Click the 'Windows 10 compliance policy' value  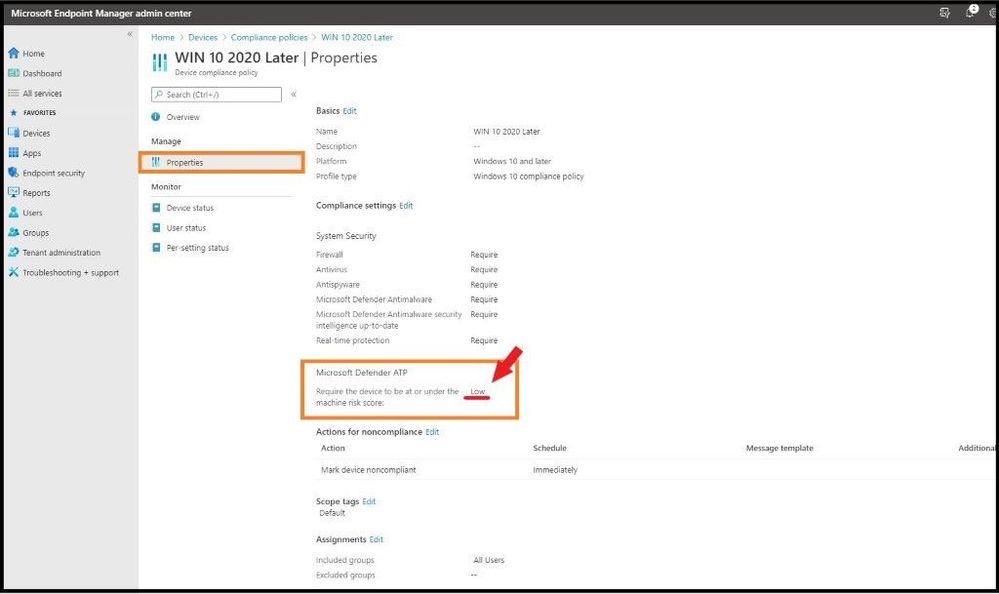(528, 177)
